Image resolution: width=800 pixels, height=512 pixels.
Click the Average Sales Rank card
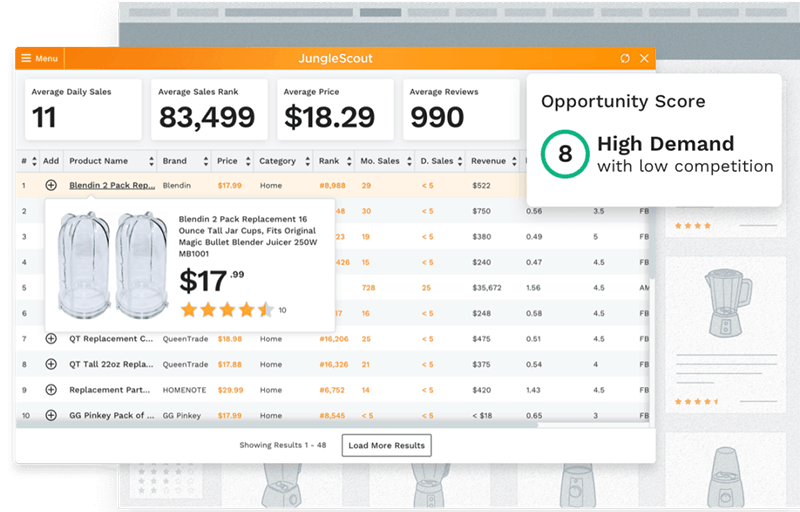pos(209,109)
